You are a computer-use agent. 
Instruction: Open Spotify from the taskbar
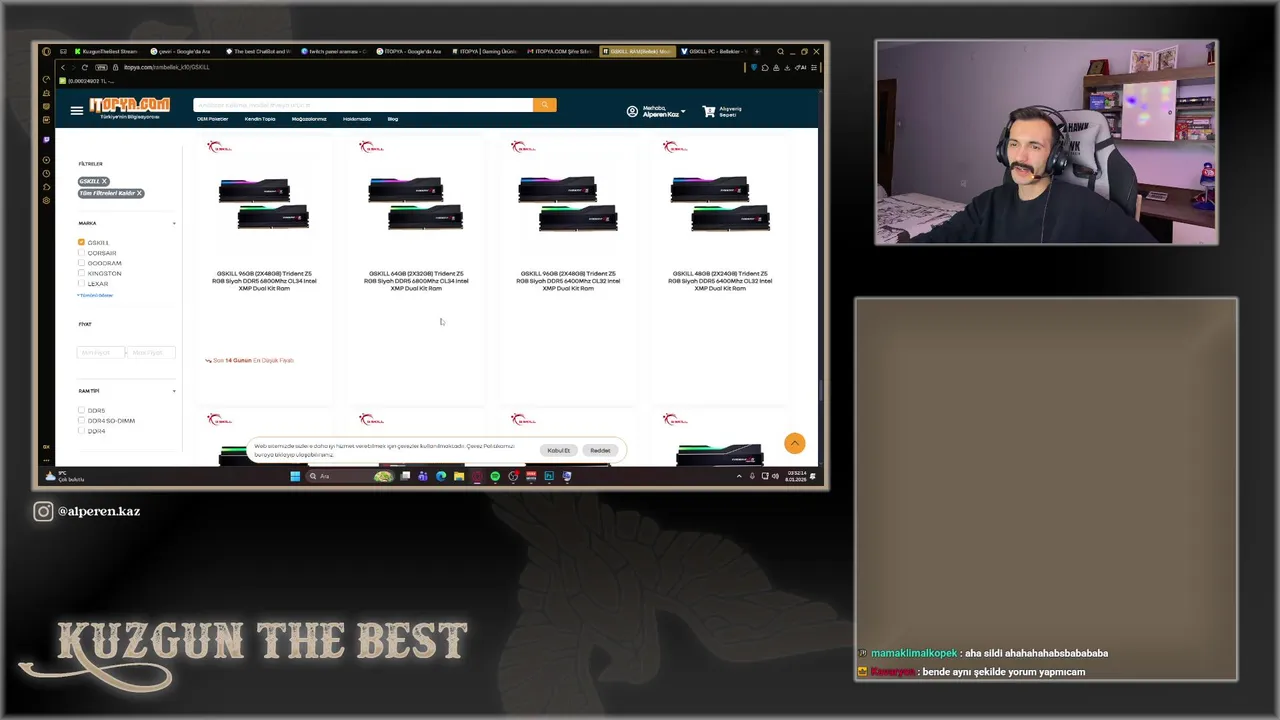tap(495, 476)
